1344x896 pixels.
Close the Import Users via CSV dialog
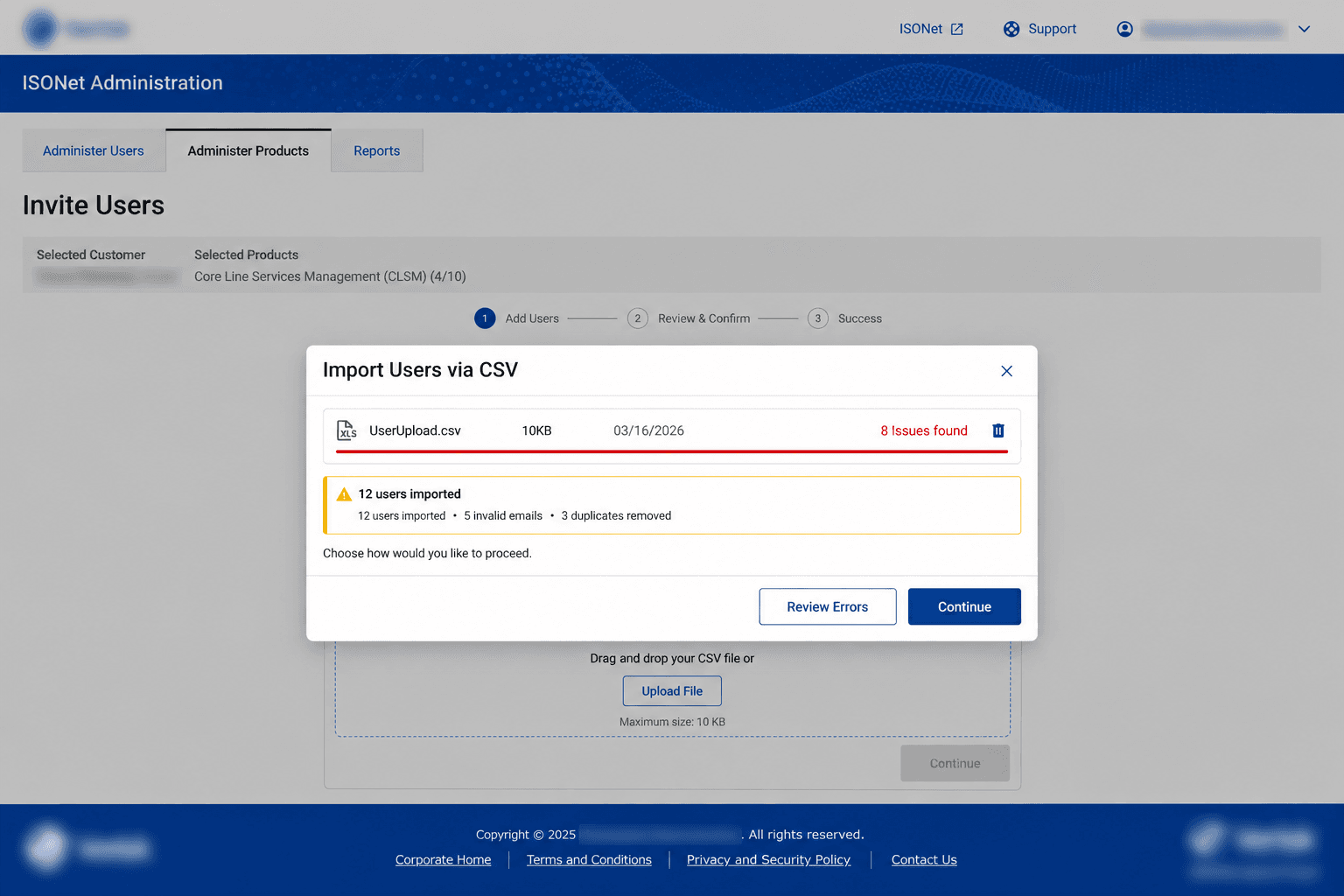[x=1006, y=371]
